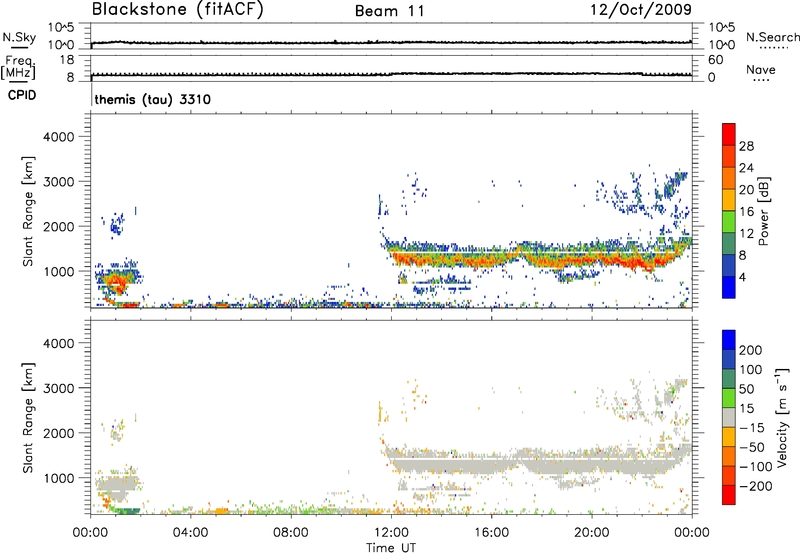The image size is (800, 554).
Task: Click the date "12/Oct/2009"
Action: (641, 10)
